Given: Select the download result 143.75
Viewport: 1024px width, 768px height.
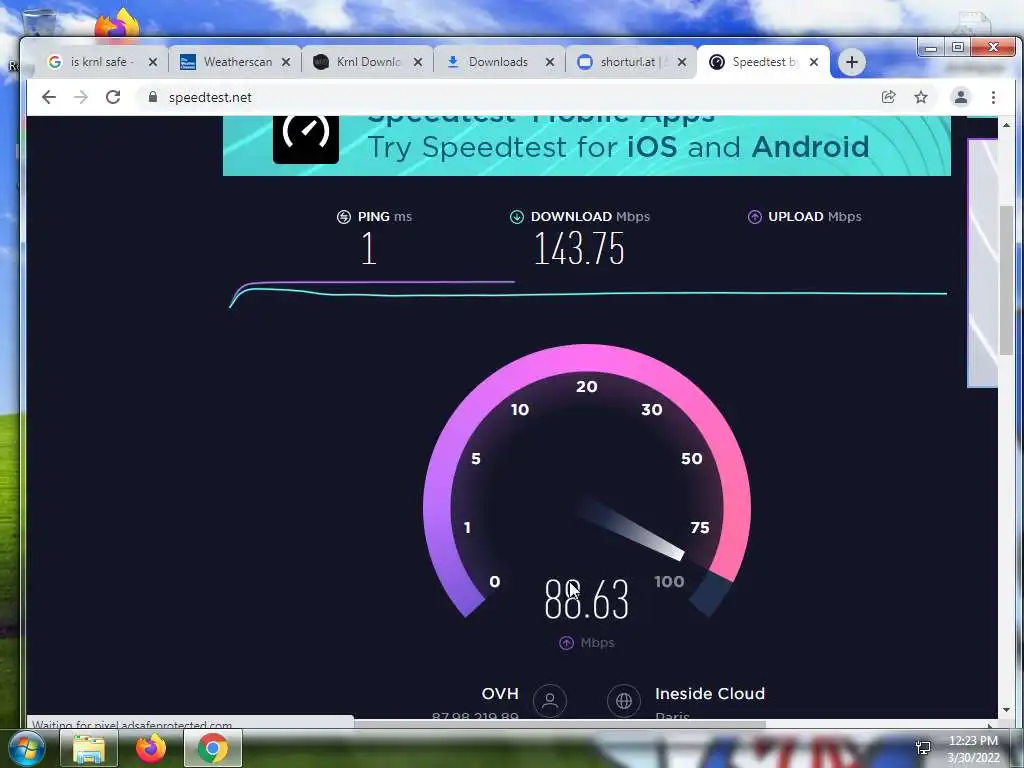Looking at the screenshot, I should [x=579, y=249].
